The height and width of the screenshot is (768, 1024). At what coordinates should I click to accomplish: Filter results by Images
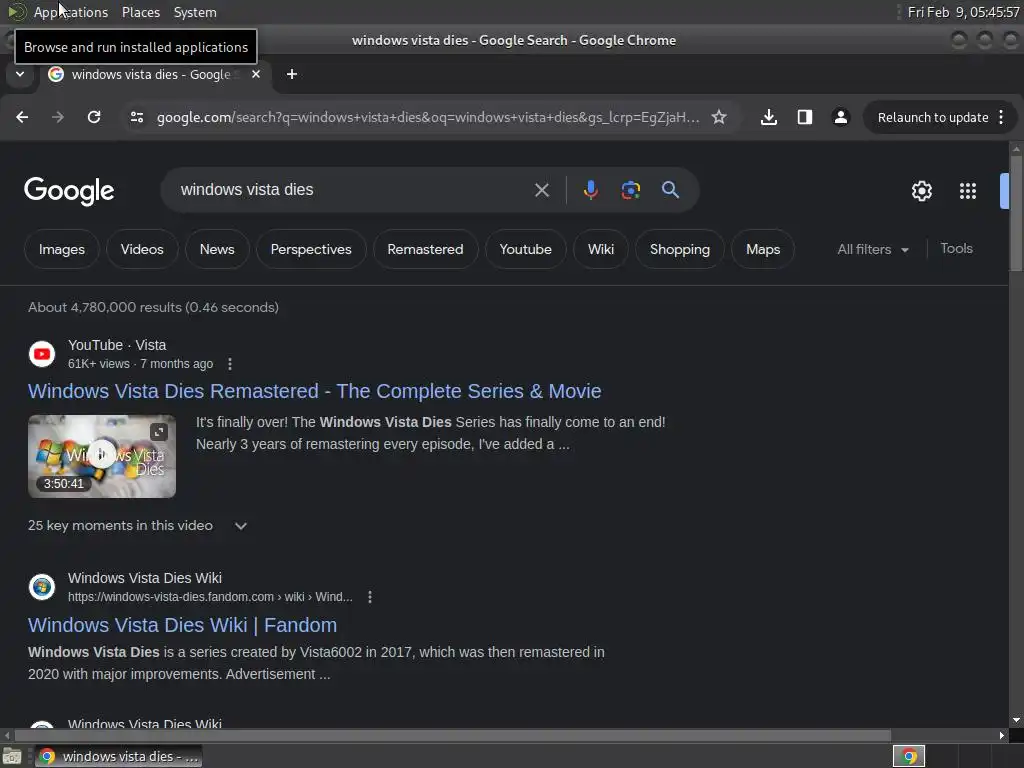click(x=61, y=249)
